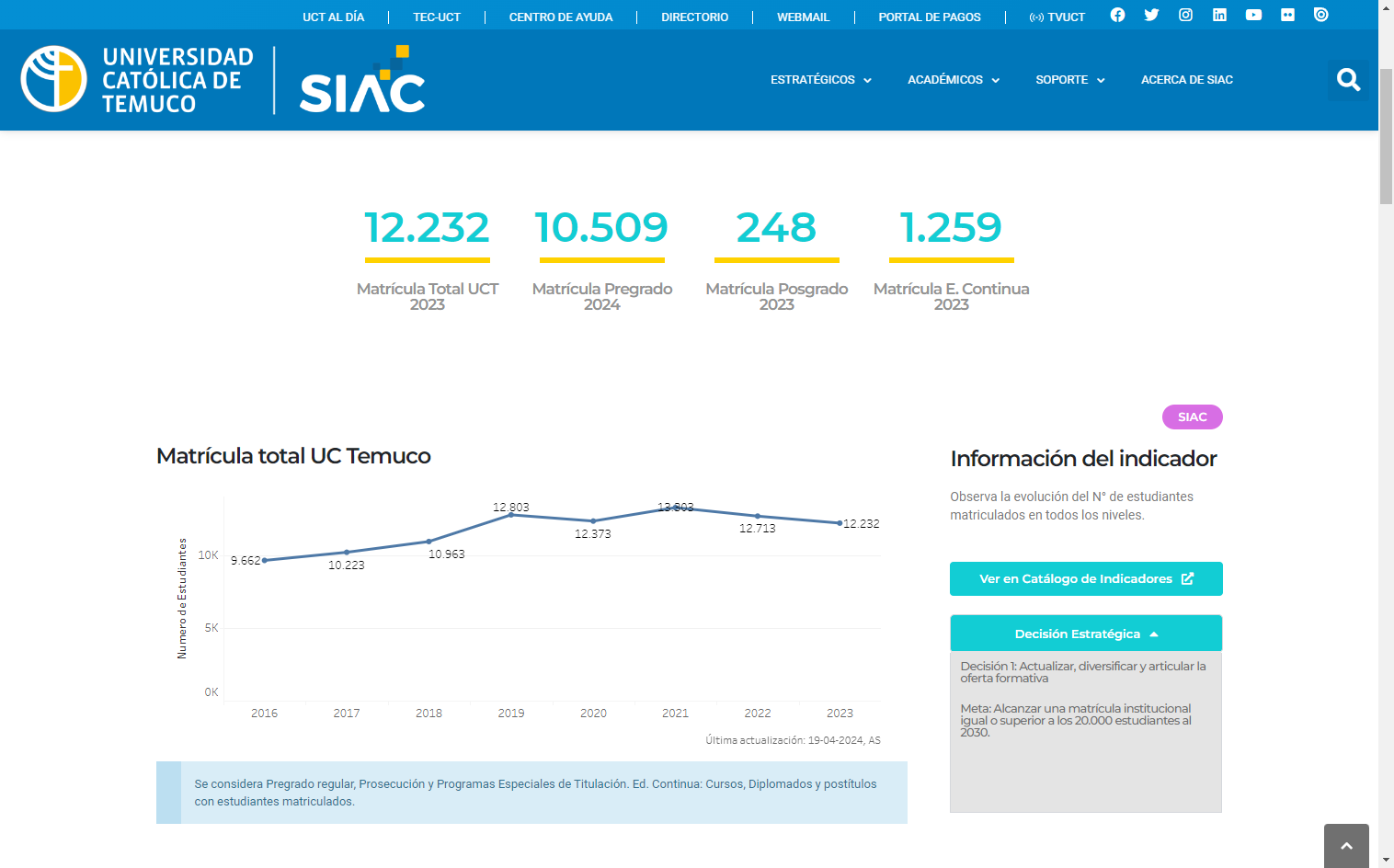1394x868 pixels.
Task: Click the 2016 data point labeled 9.662
Action: tap(265, 560)
